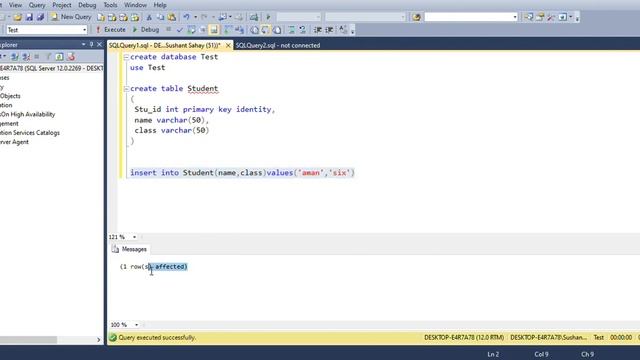Collapse the create table Student block
Screen dimensions: 640x360
pos(126,89)
